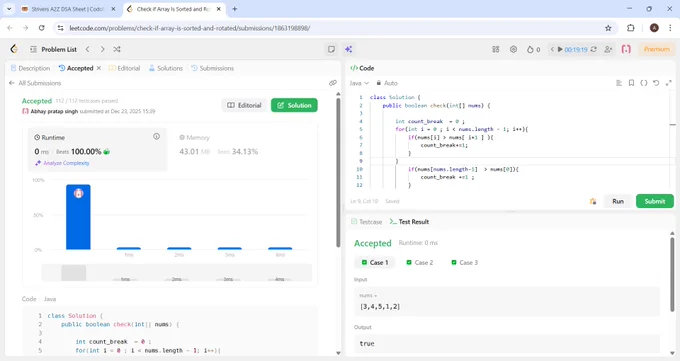This screenshot has height=361, width=680.
Task: Switch to the Description tab
Action: 30,68
